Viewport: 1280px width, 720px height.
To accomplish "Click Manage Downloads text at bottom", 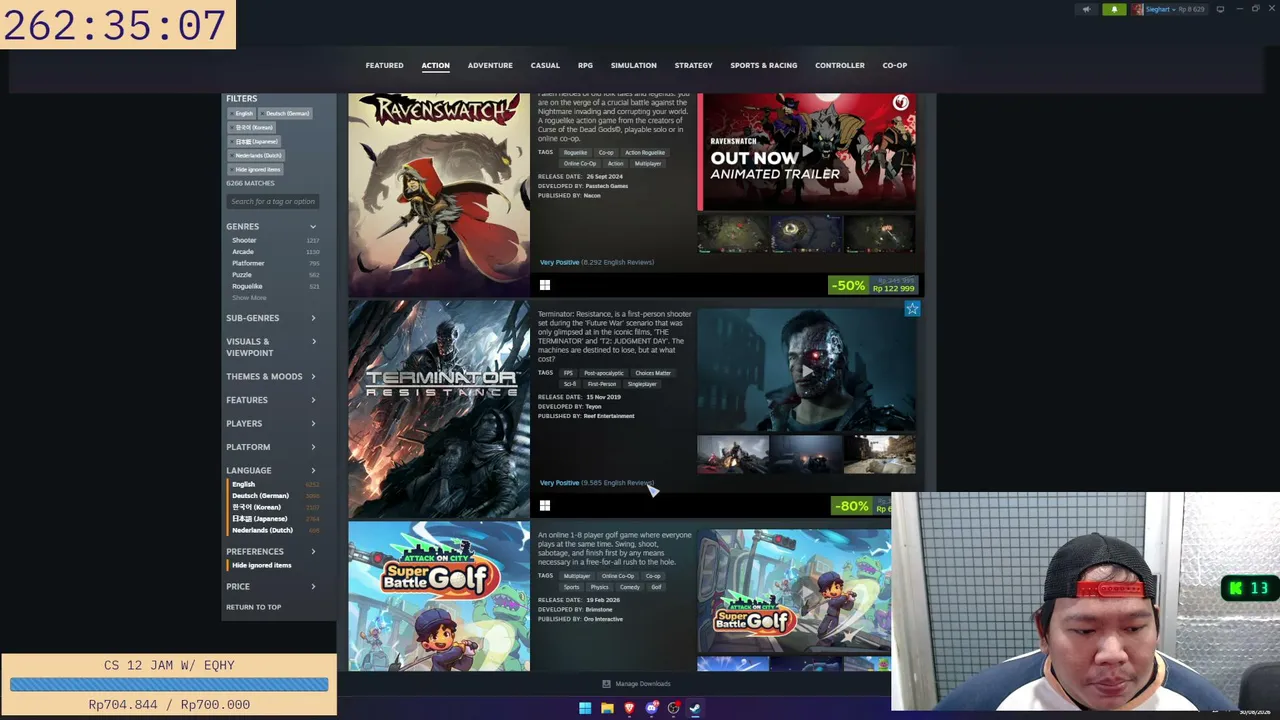I will pyautogui.click(x=643, y=684).
